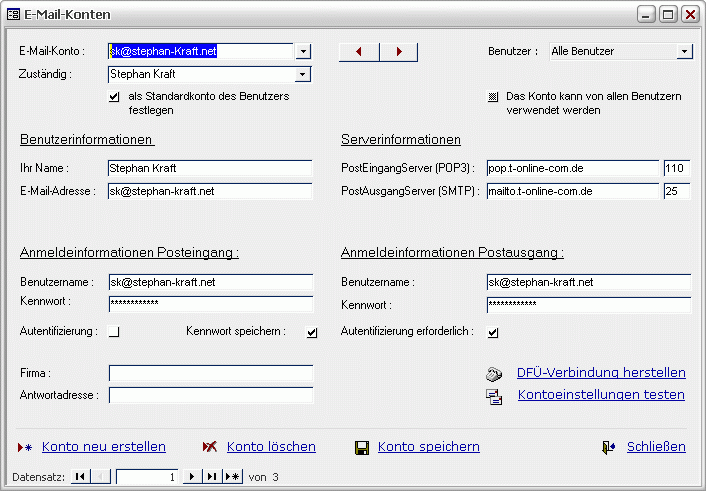Click the floppy disk save icon
Image resolution: width=706 pixels, height=491 pixels.
(361, 447)
